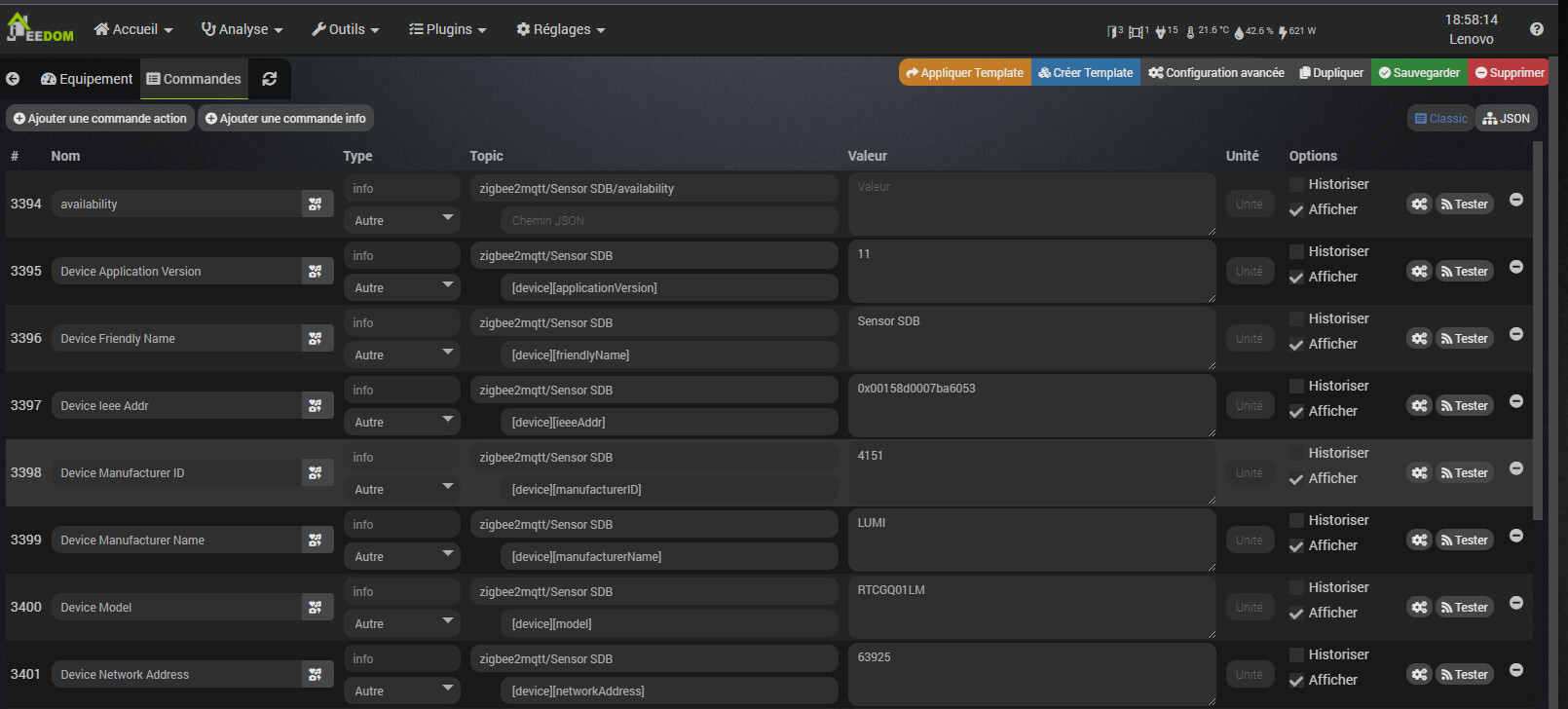
Task: Click the Jeedom logo
Action: [x=40, y=28]
